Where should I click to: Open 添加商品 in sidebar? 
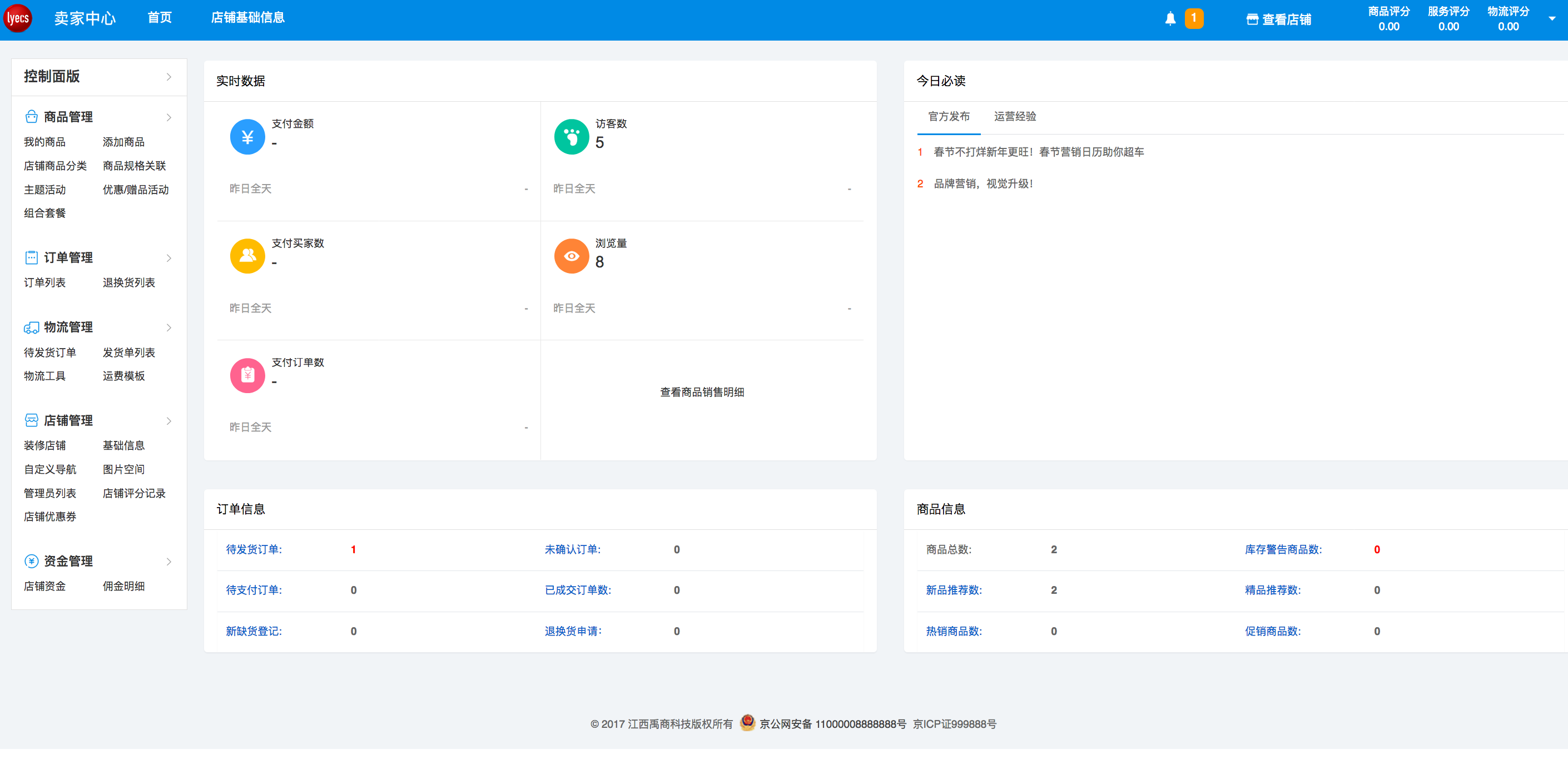(123, 142)
